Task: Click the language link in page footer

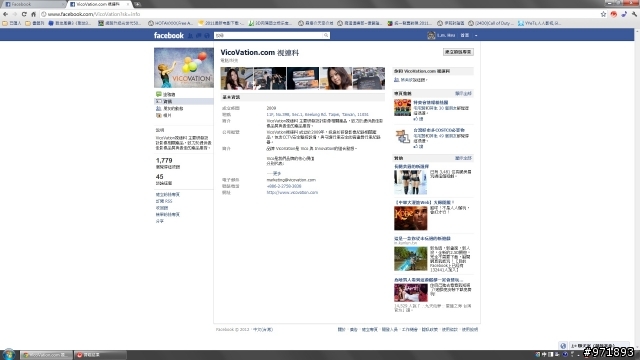Action: click(263, 329)
